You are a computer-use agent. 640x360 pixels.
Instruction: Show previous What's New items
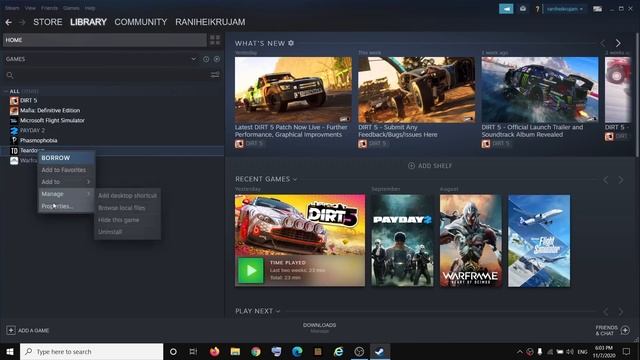(x=603, y=43)
